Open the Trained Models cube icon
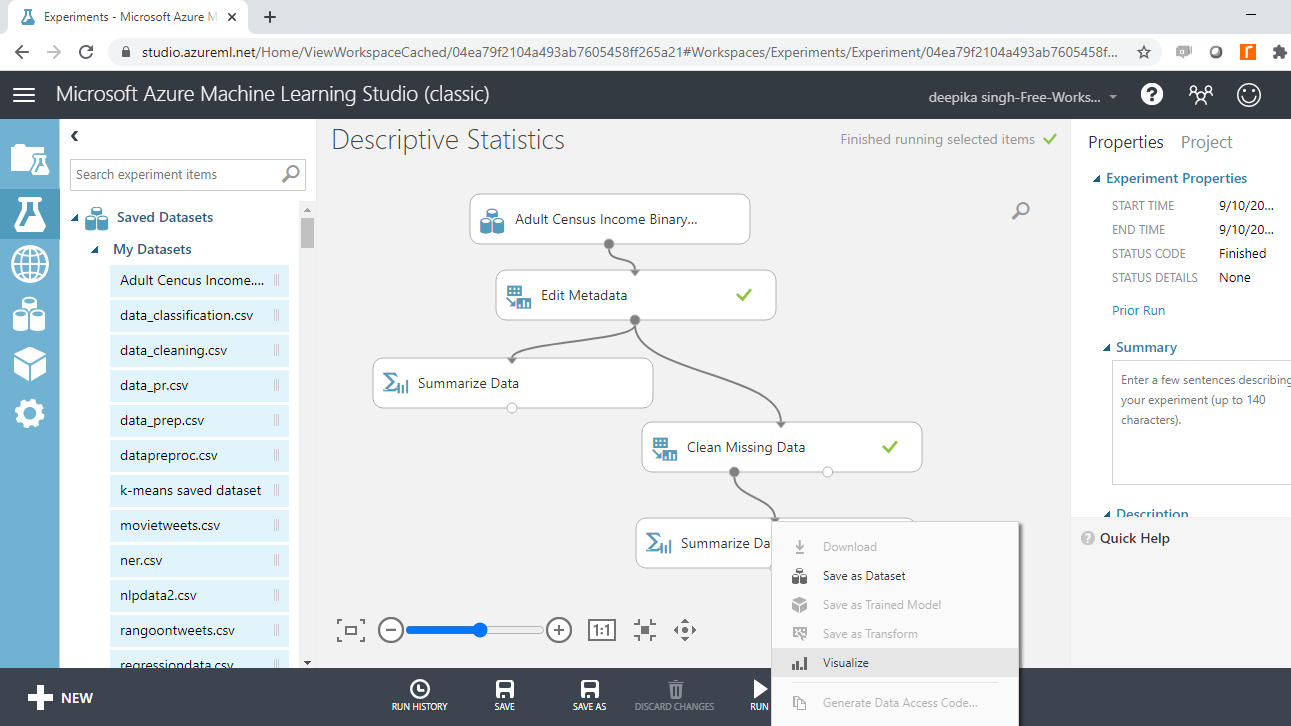This screenshot has height=726, width=1291. pyautogui.click(x=29, y=364)
